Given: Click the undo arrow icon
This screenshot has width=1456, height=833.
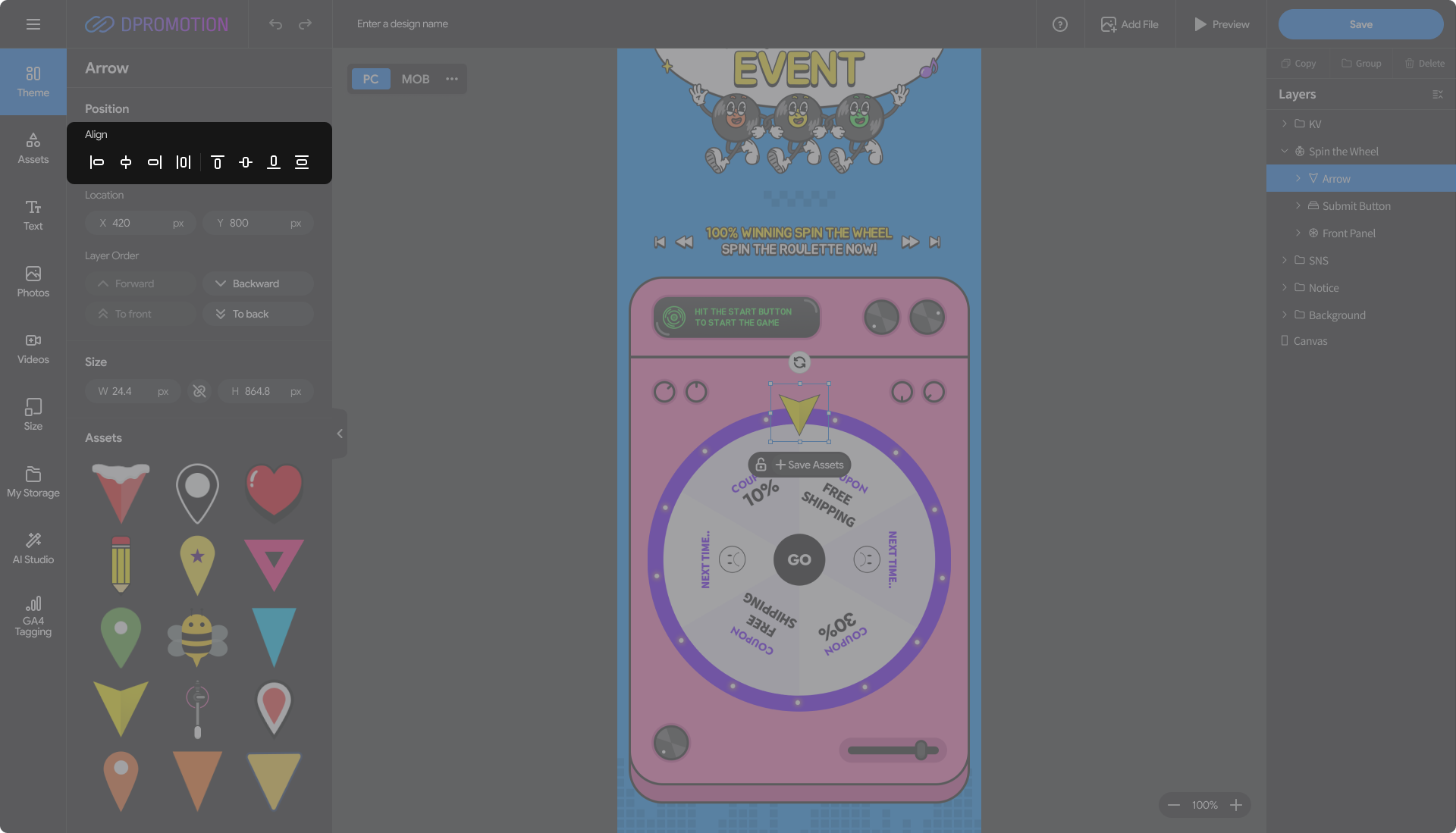Looking at the screenshot, I should [275, 24].
